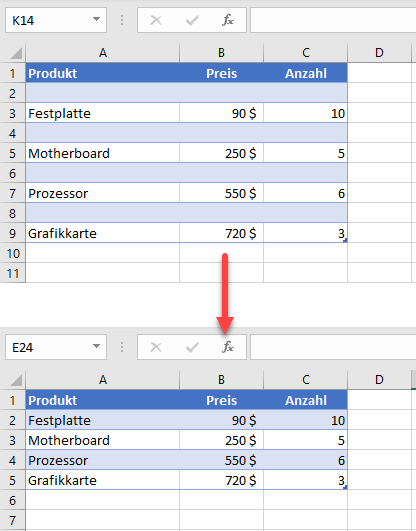
Task: Click 90 $ cell in row 3 of K14 sheet
Action: tap(221, 113)
